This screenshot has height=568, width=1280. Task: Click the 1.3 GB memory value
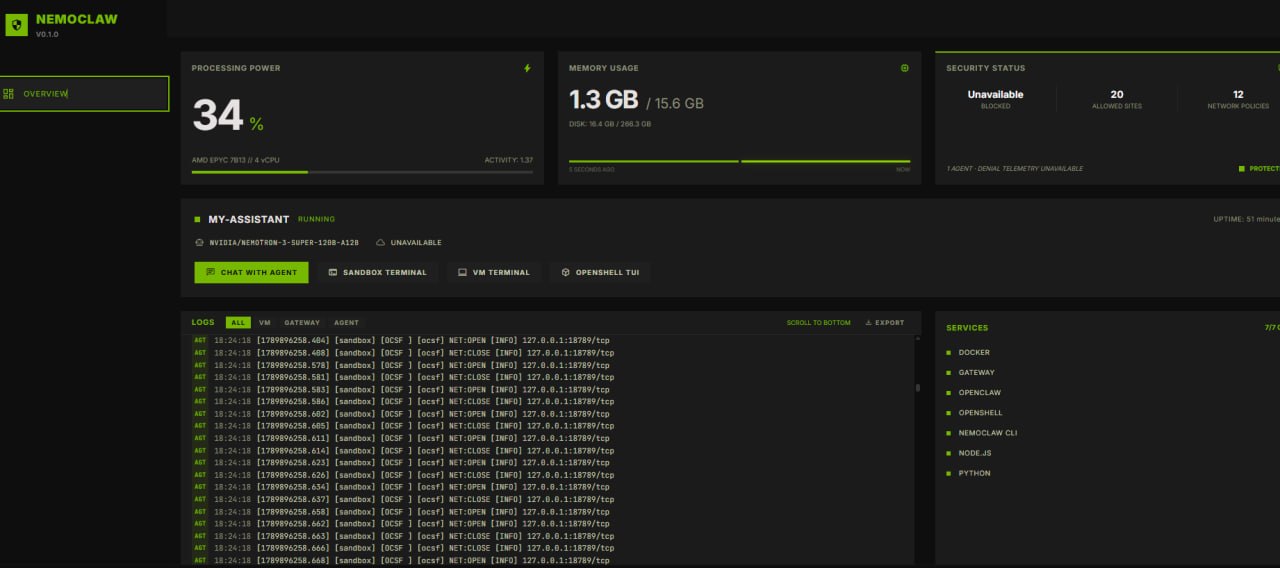coord(603,100)
